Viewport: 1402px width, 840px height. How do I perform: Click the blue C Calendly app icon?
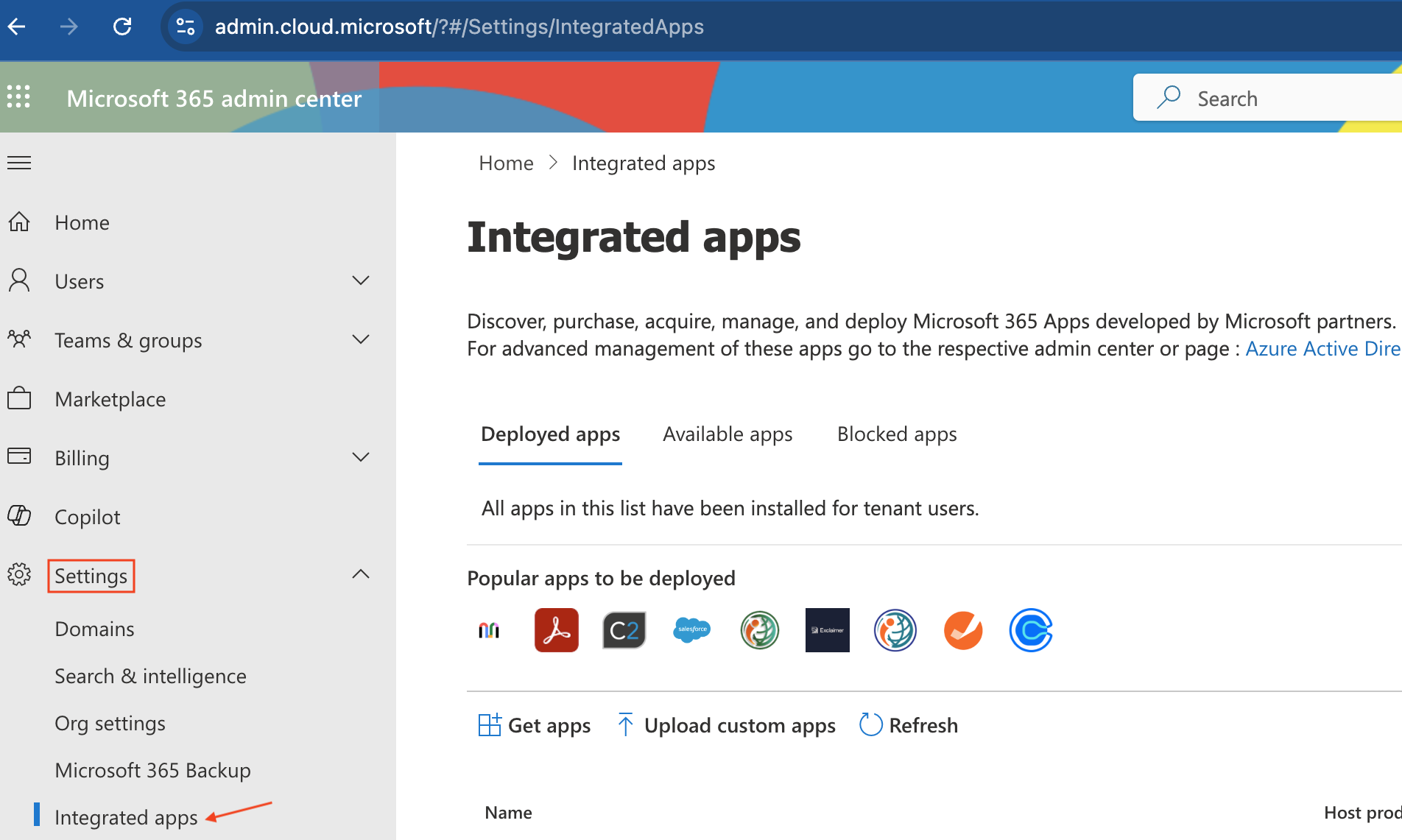tap(1031, 630)
